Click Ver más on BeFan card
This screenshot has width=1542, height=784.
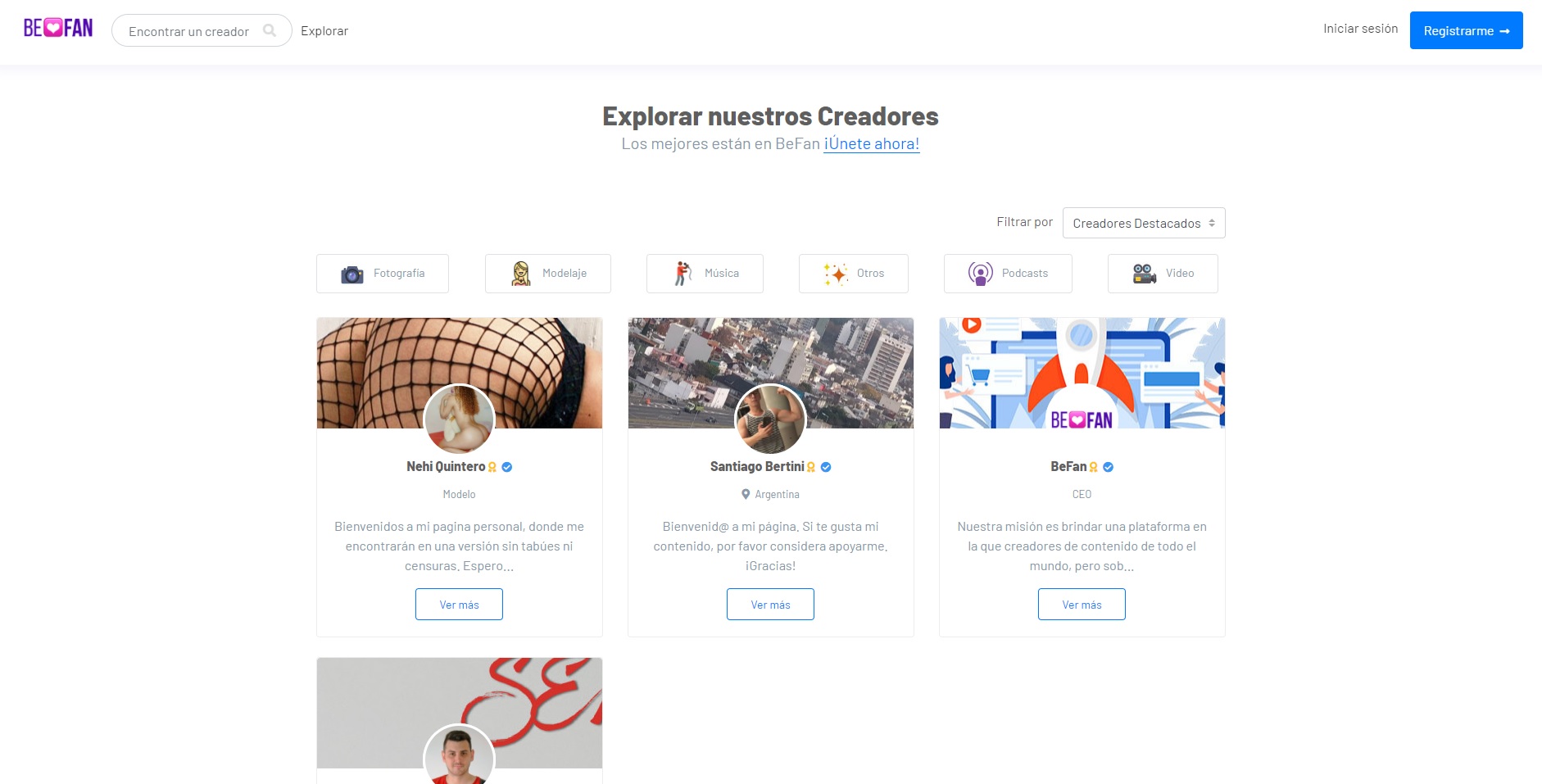tap(1082, 605)
